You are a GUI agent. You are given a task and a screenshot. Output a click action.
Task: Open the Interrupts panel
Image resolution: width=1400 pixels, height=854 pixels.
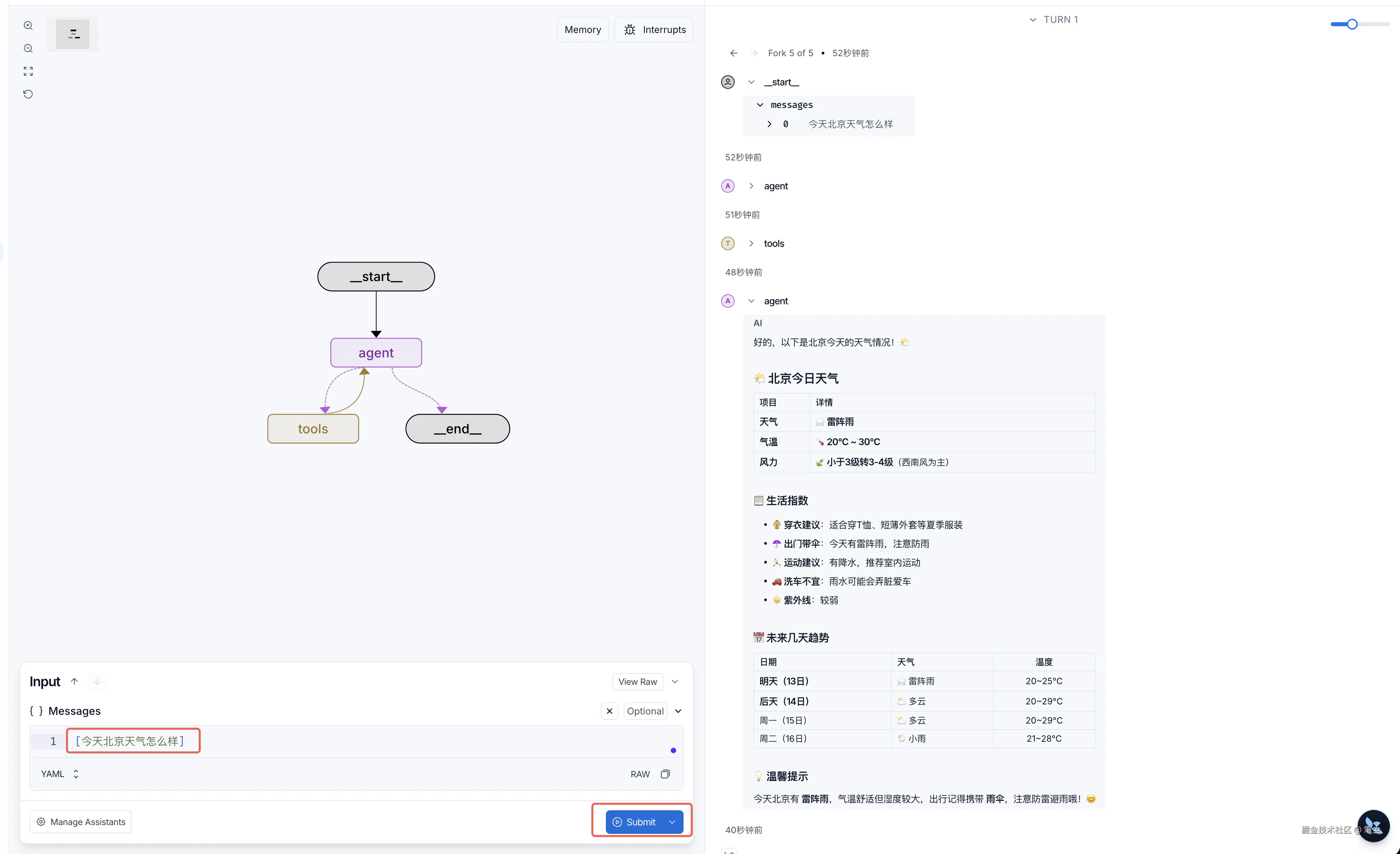(x=654, y=30)
